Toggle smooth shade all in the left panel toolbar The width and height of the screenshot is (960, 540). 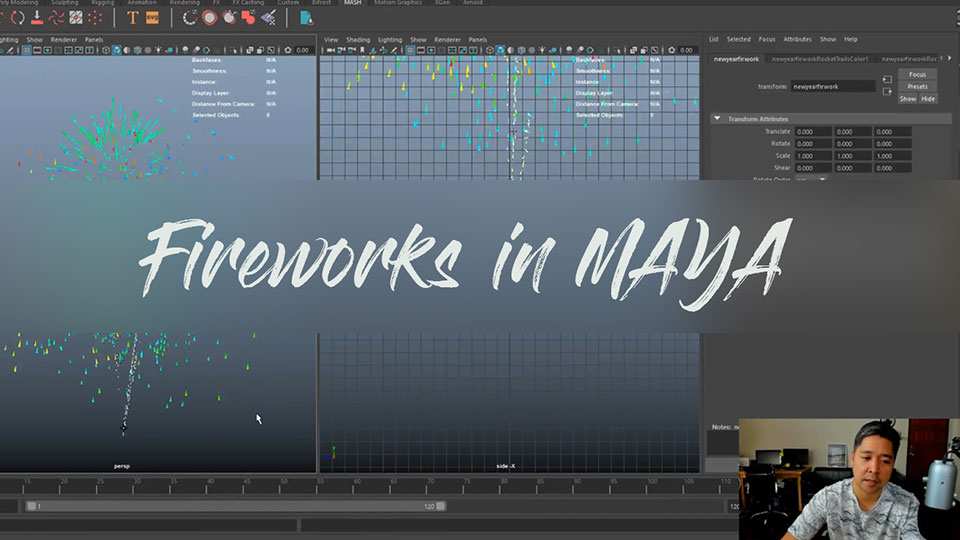(116, 50)
